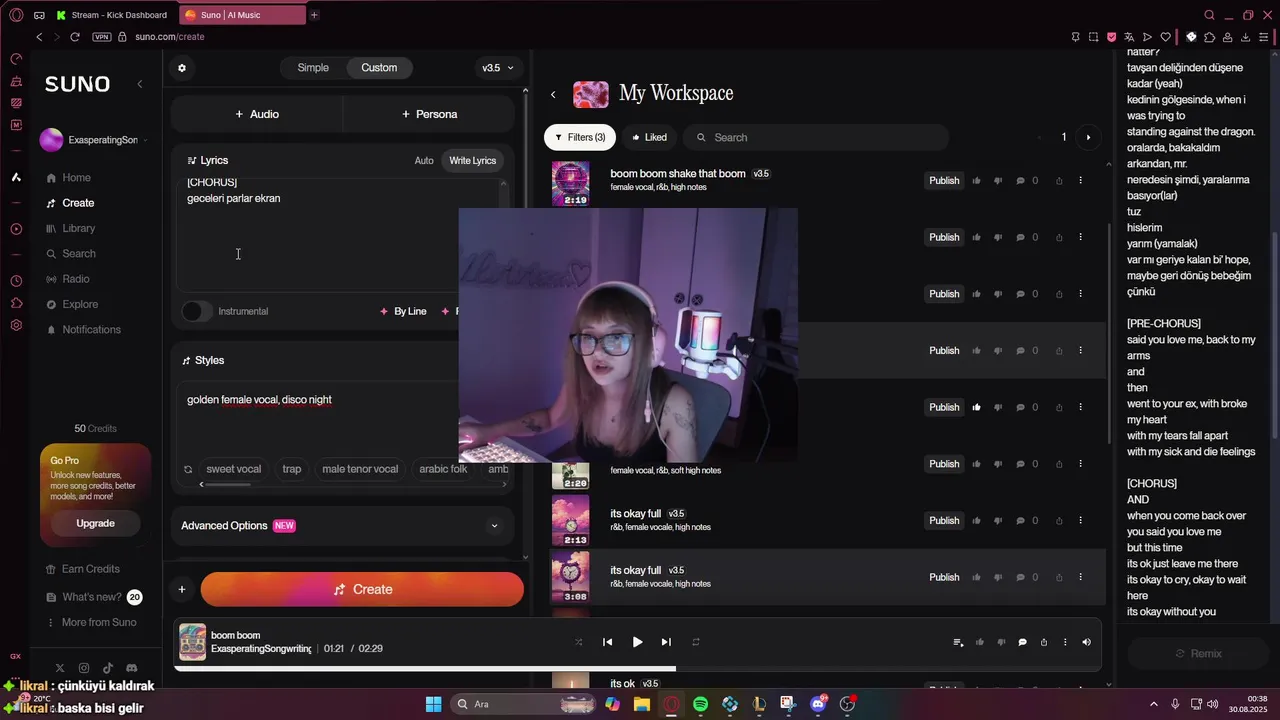This screenshot has height=720, width=1280.
Task: Open more options in the player bar
Action: pyautogui.click(x=1065, y=642)
